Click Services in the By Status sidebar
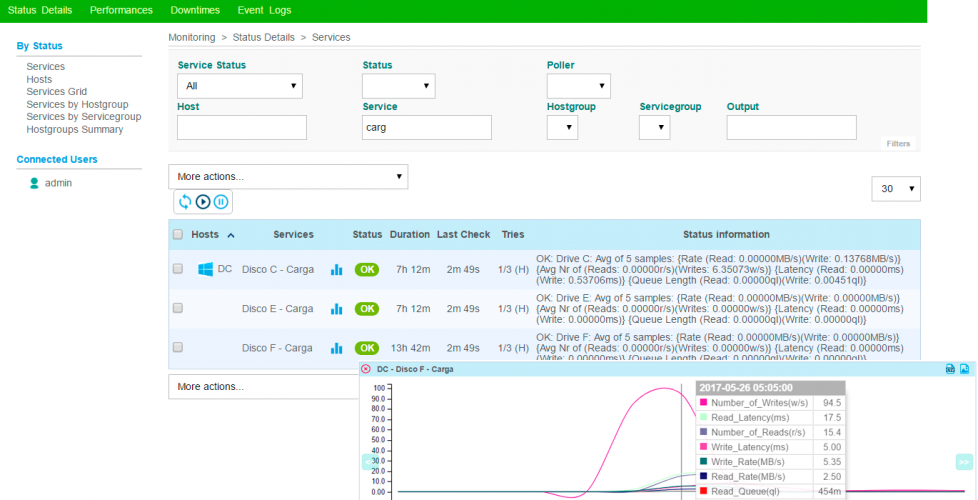978x500 pixels. pyautogui.click(x=46, y=67)
